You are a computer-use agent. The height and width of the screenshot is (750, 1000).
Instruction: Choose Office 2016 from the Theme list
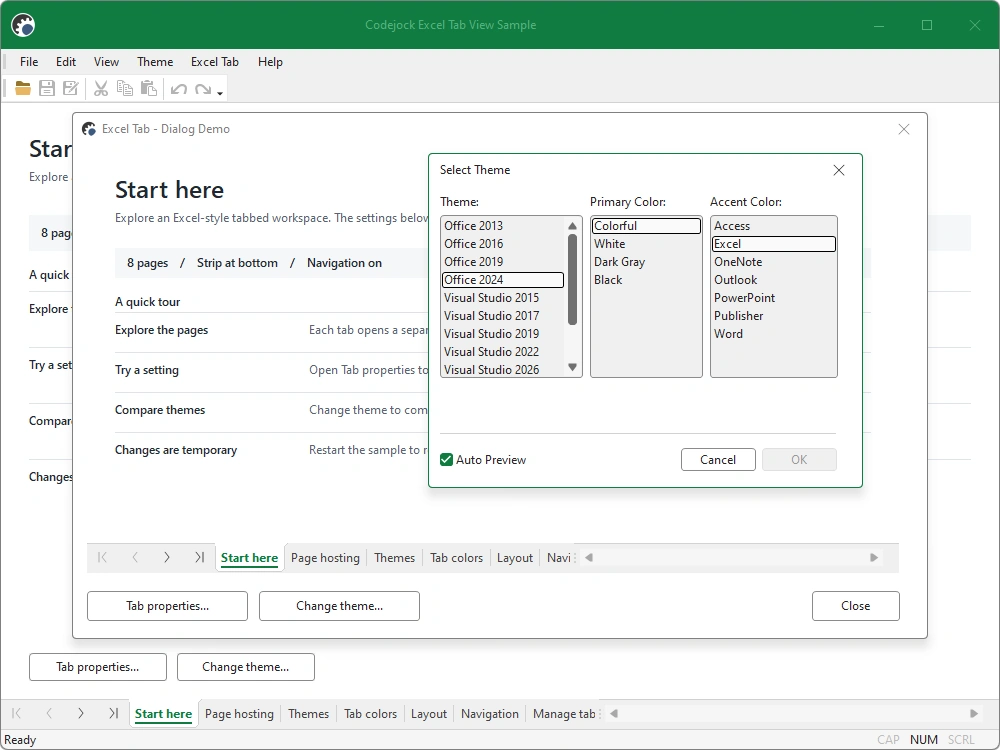tap(503, 244)
